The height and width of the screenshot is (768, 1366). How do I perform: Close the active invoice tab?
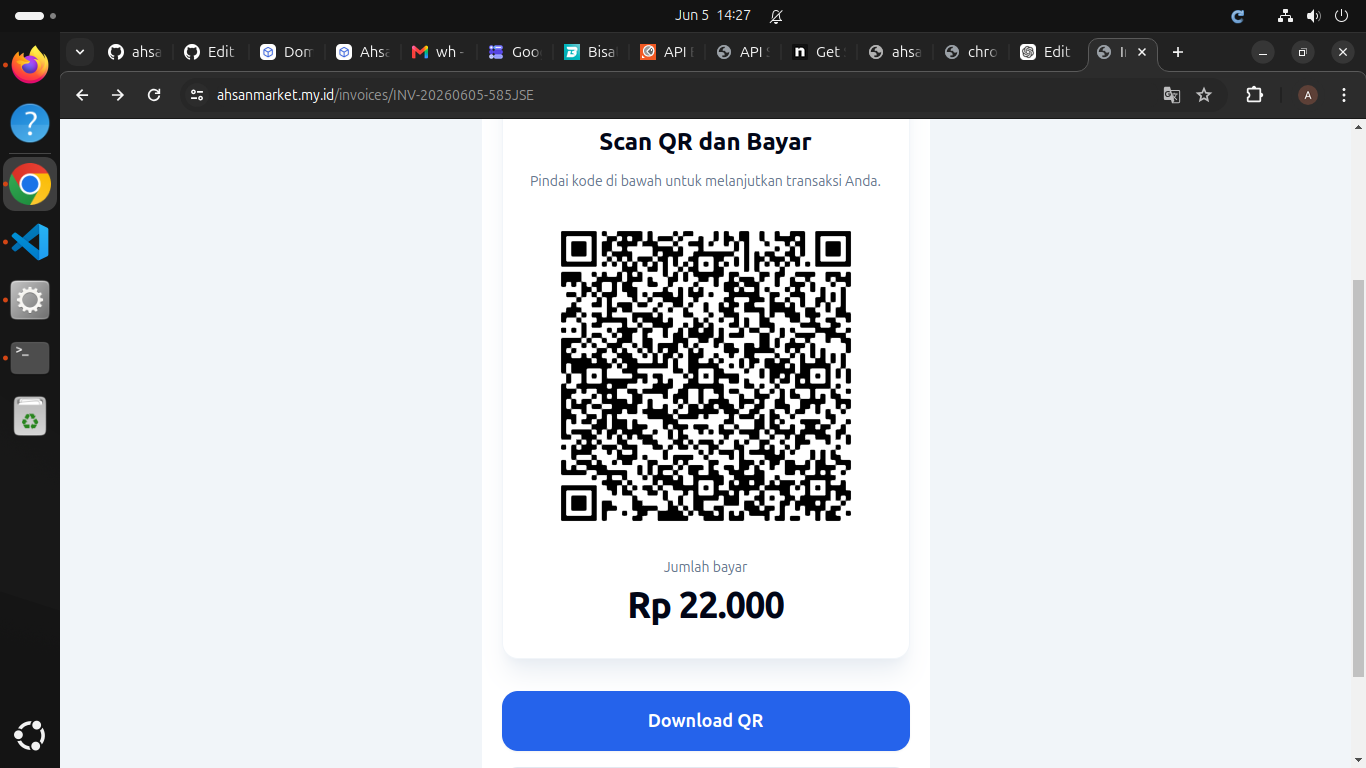coord(1142,52)
